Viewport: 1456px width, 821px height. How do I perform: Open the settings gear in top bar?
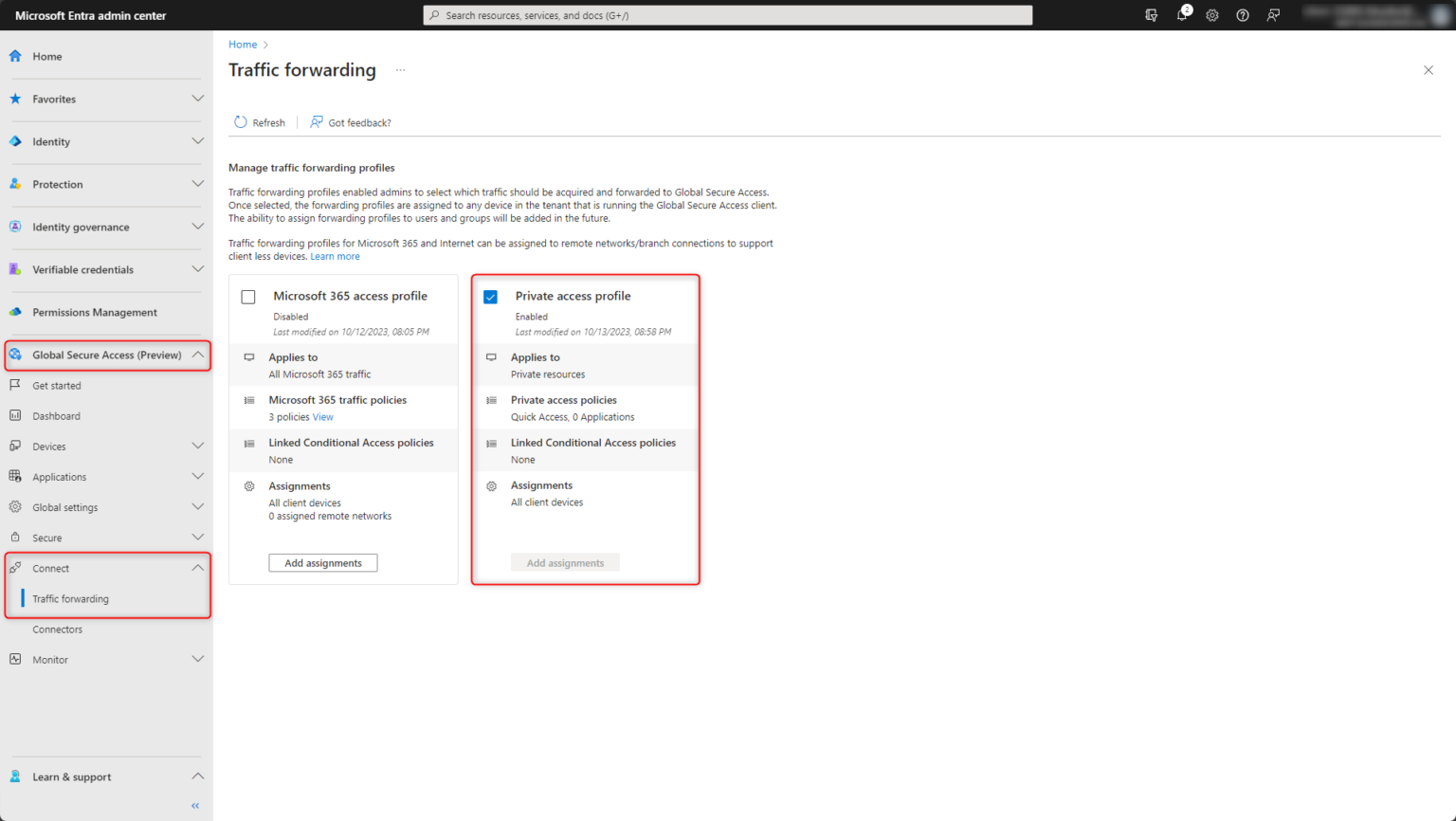click(1211, 15)
